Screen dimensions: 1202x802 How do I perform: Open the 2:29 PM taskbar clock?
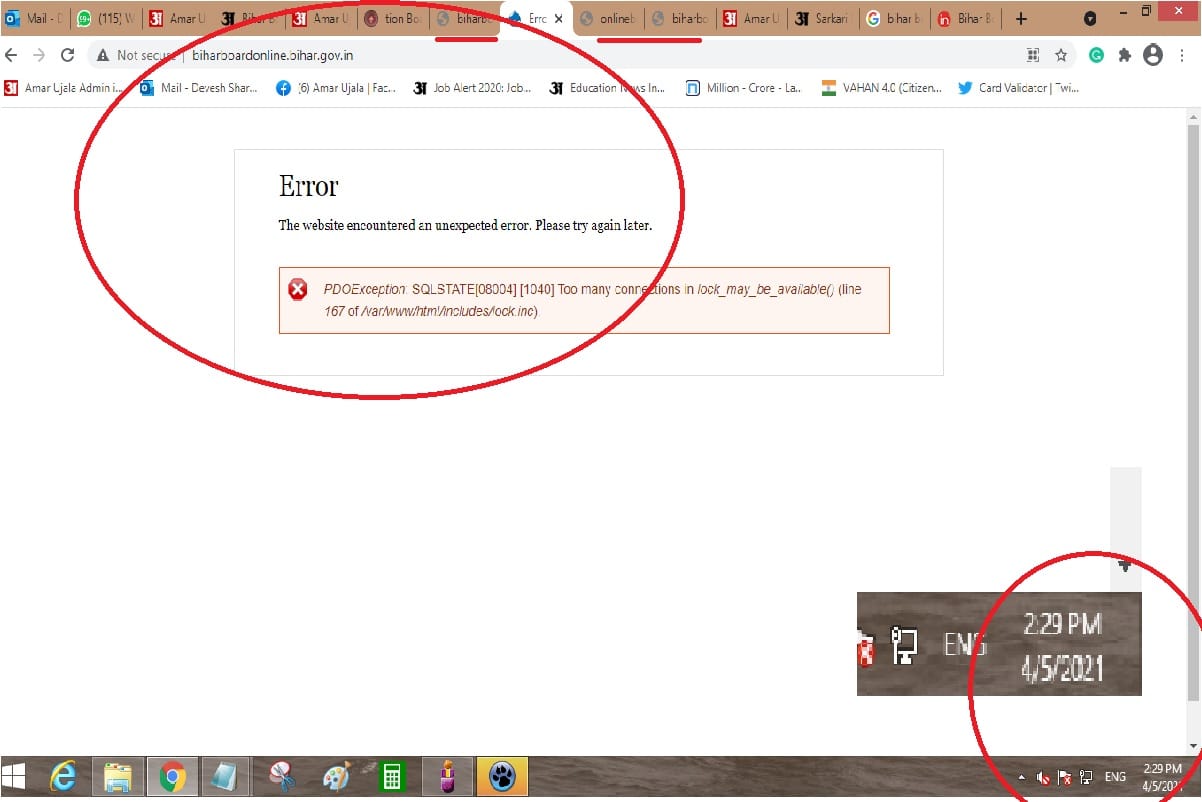(x=1162, y=777)
